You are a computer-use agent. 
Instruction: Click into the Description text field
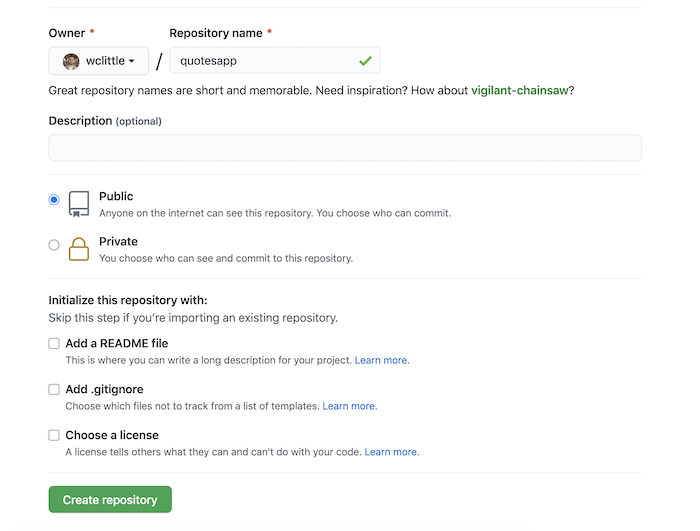tap(345, 148)
